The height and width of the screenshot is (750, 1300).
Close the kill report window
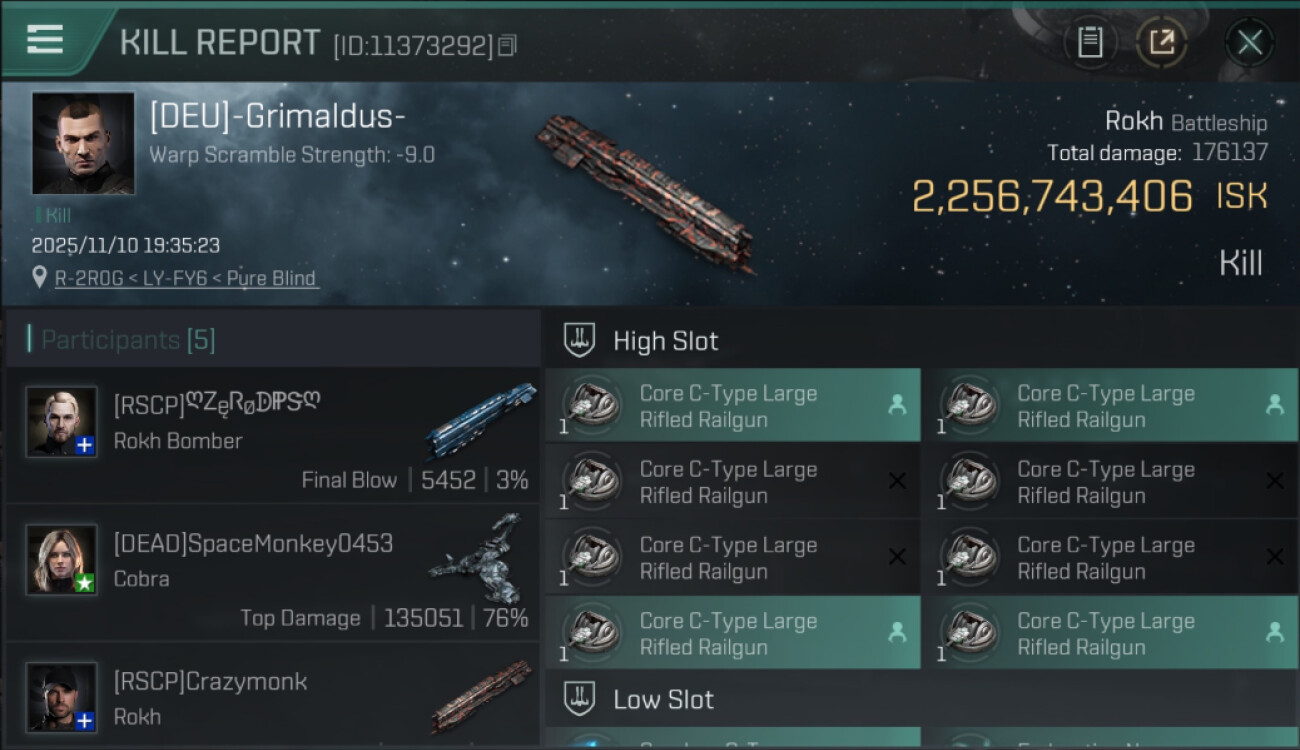1249,42
